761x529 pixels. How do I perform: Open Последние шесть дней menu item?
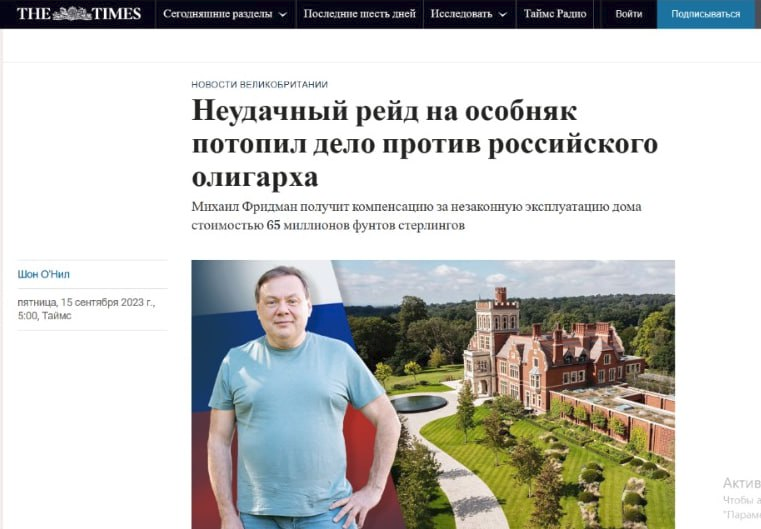[359, 14]
